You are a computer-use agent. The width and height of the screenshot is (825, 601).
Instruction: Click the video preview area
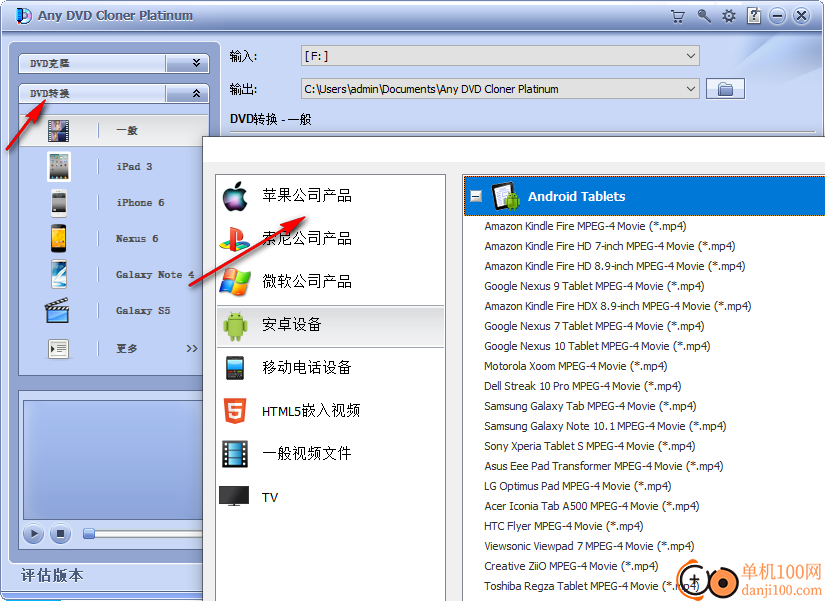pos(113,460)
